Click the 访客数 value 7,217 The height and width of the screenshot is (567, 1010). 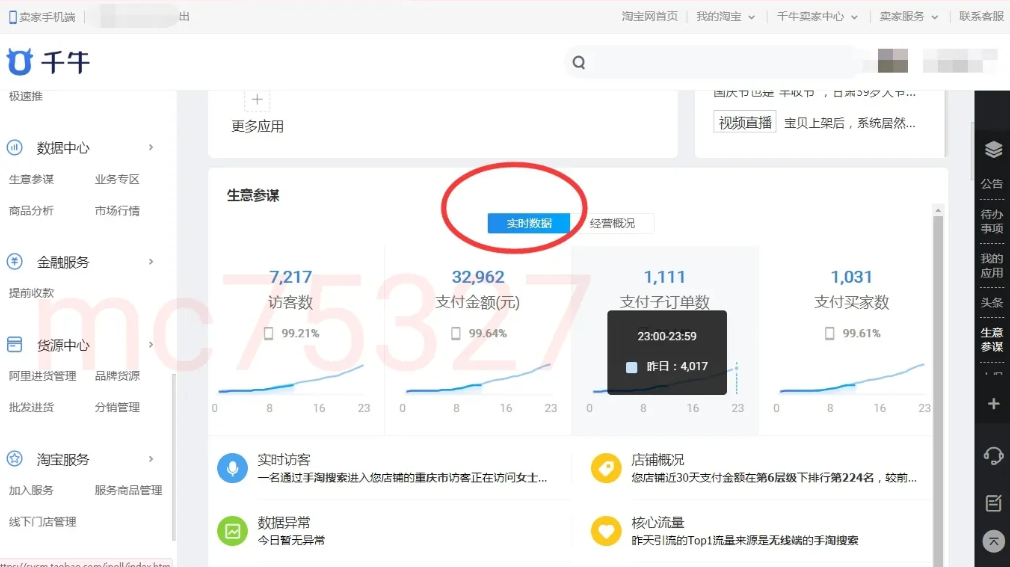[291, 277]
